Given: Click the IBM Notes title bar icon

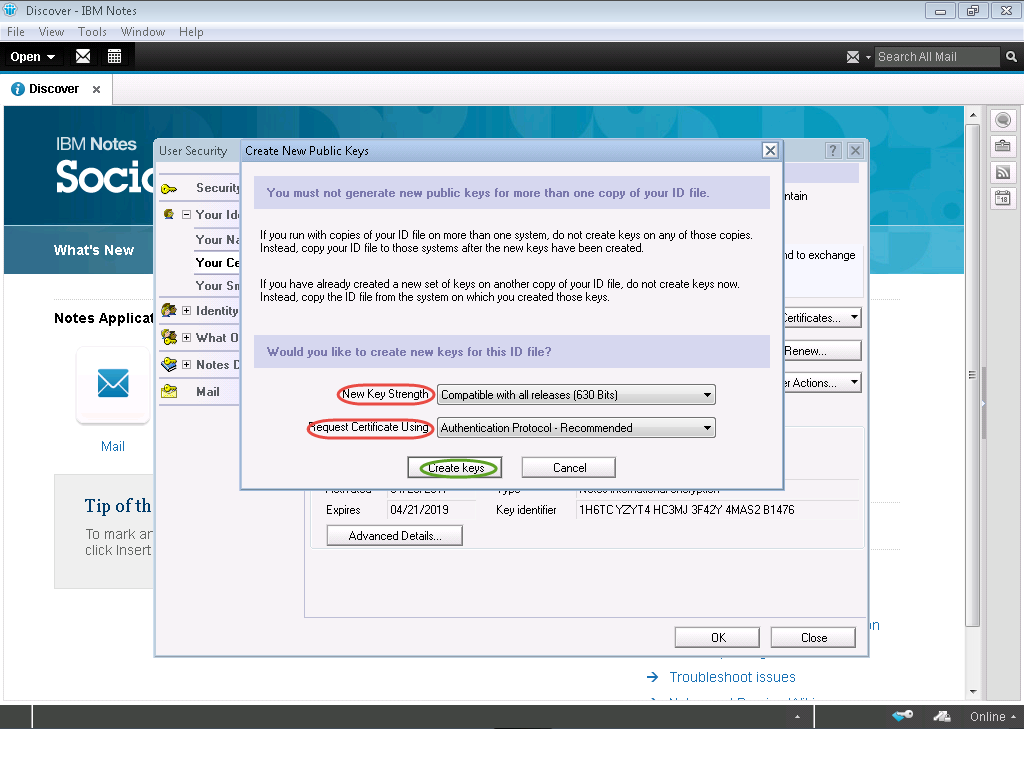Looking at the screenshot, I should coord(10,10).
